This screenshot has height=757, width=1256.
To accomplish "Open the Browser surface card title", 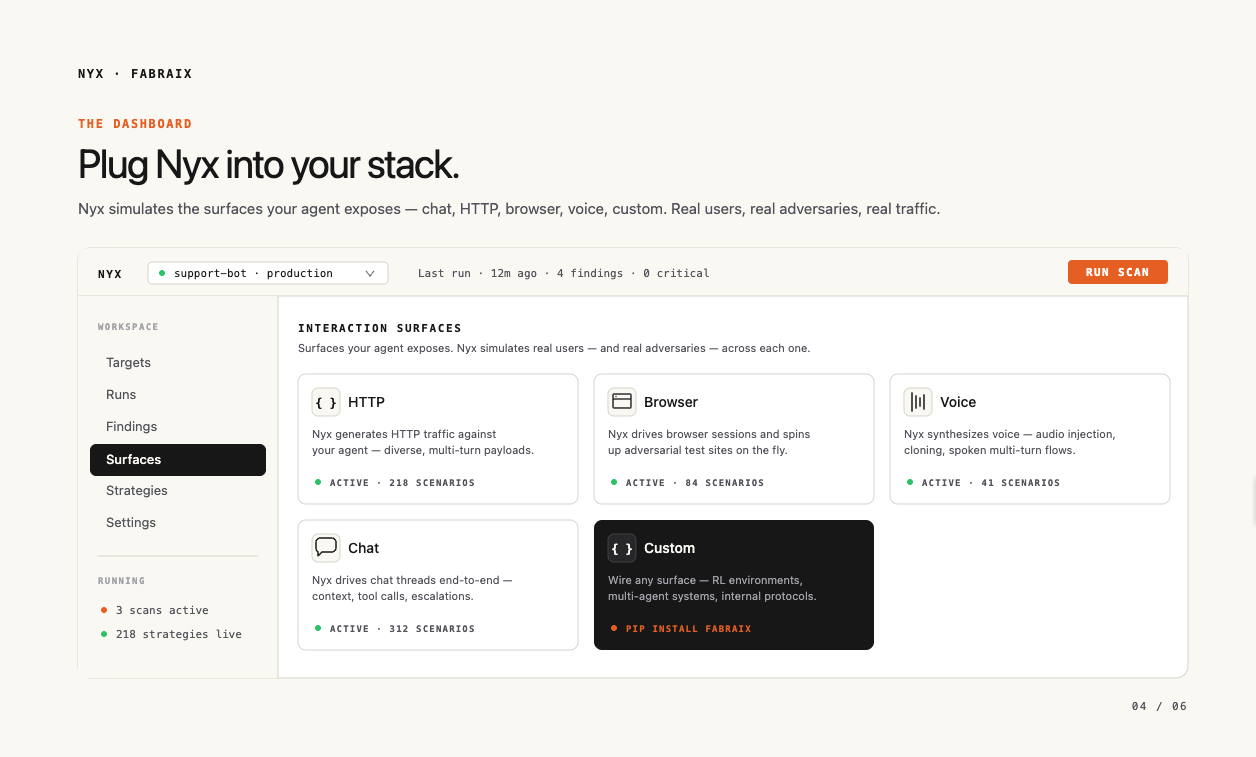I will pyautogui.click(x=671, y=402).
